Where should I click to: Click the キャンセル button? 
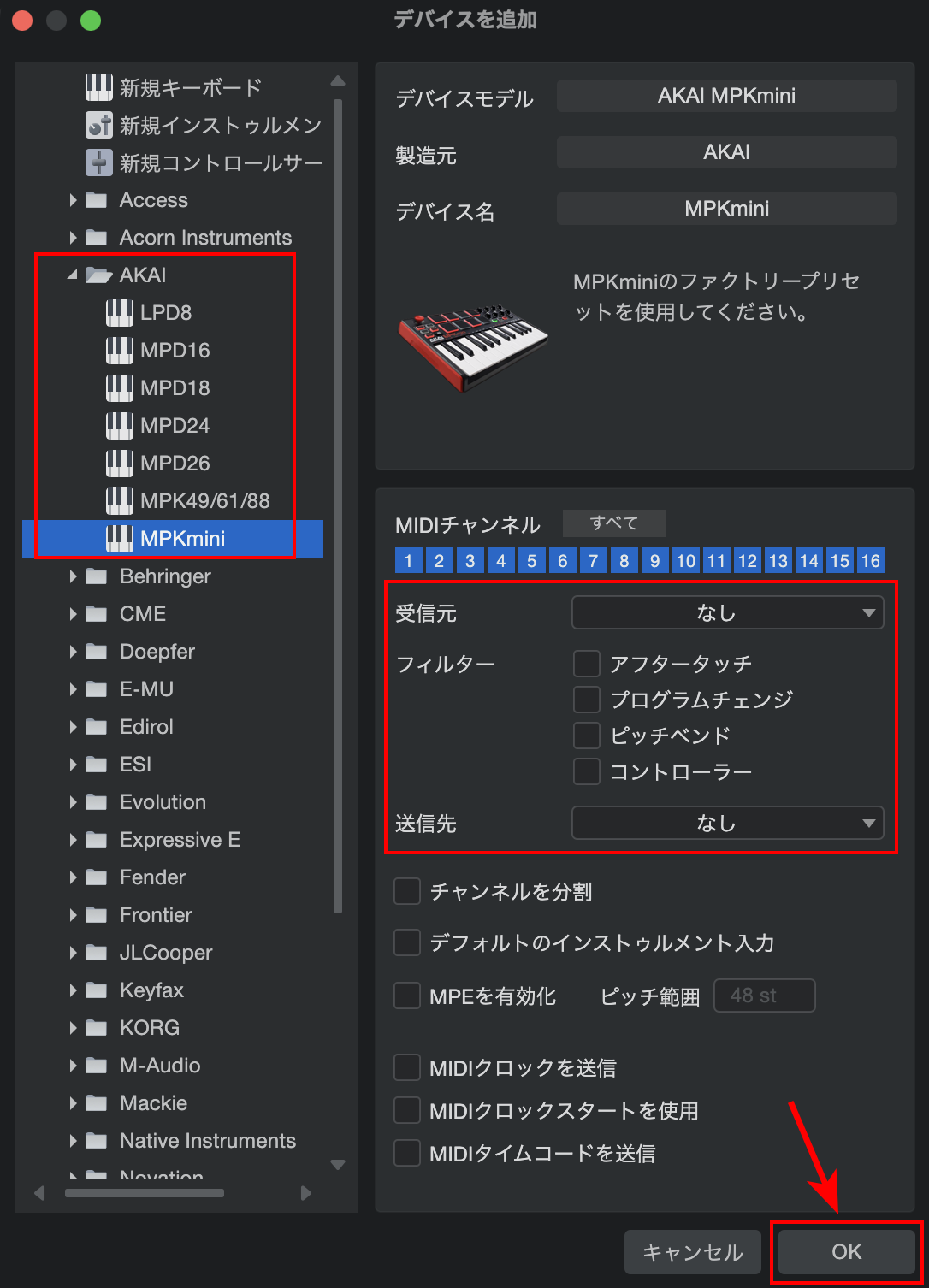coord(693,1252)
